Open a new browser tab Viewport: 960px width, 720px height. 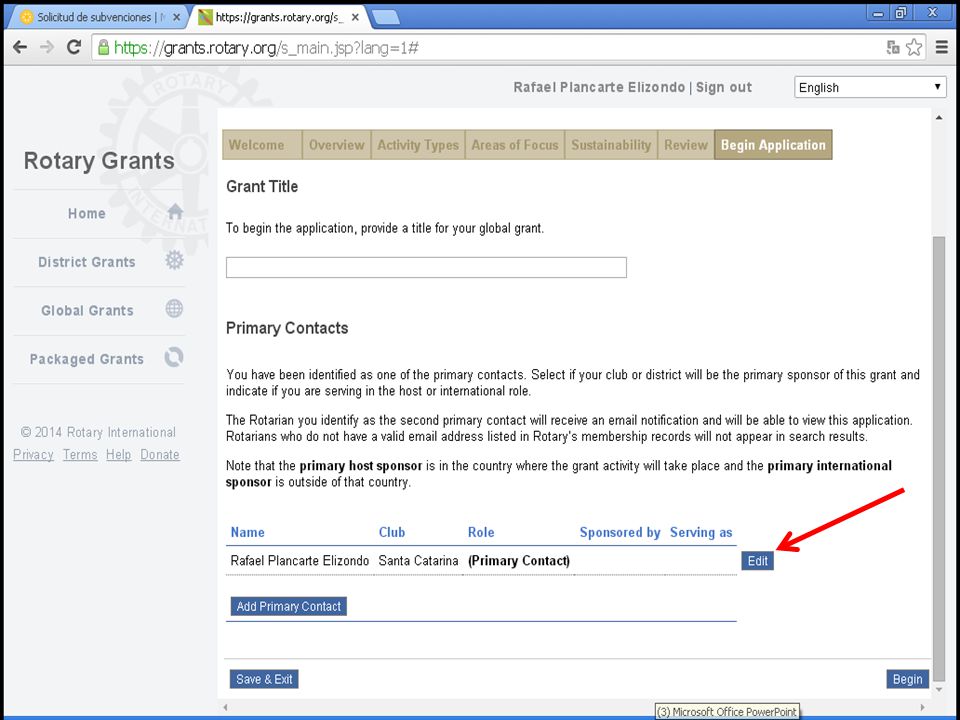tap(386, 17)
